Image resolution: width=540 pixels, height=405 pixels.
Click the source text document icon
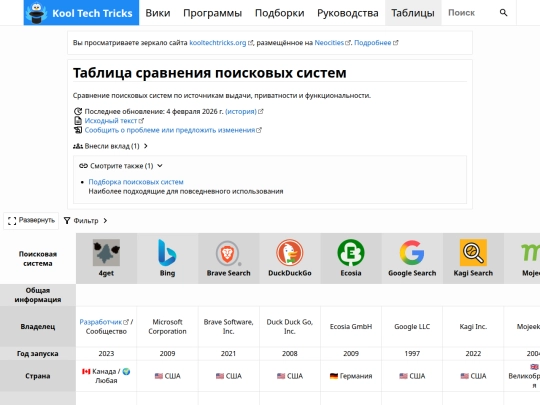78,121
